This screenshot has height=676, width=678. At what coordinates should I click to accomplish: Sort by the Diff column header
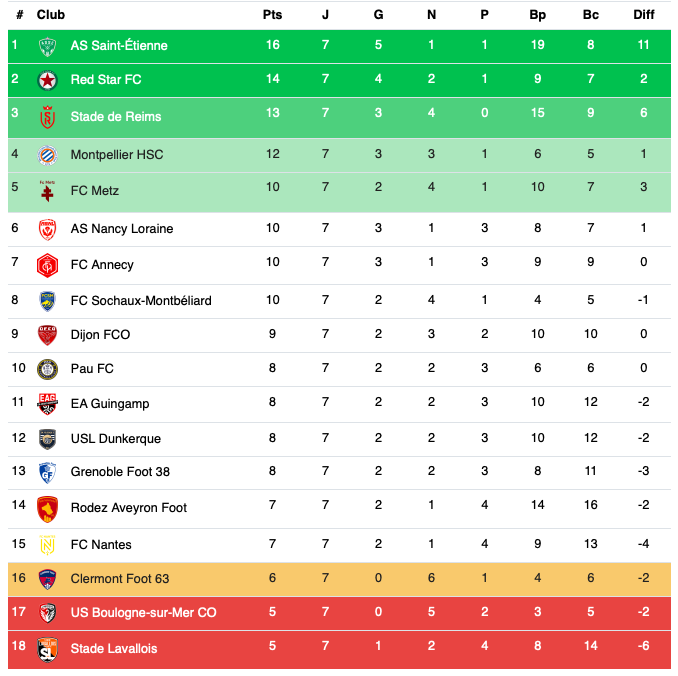coord(643,15)
